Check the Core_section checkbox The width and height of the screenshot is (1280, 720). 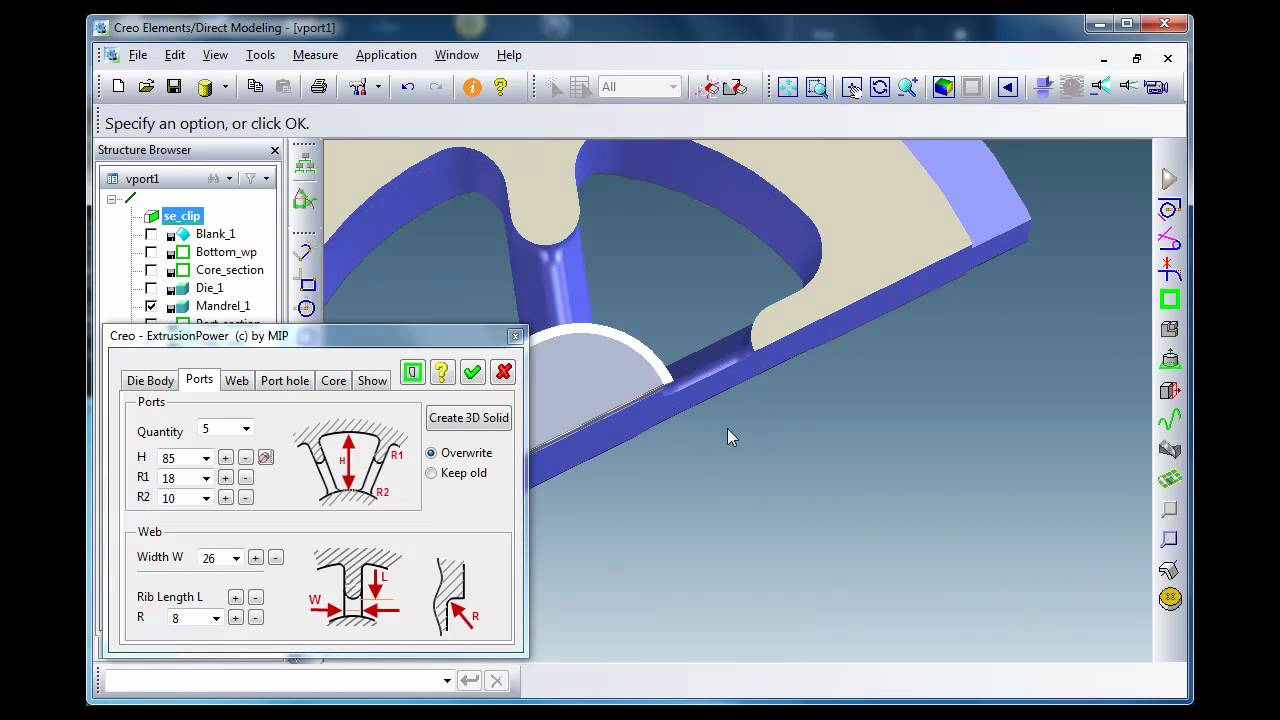click(x=151, y=270)
